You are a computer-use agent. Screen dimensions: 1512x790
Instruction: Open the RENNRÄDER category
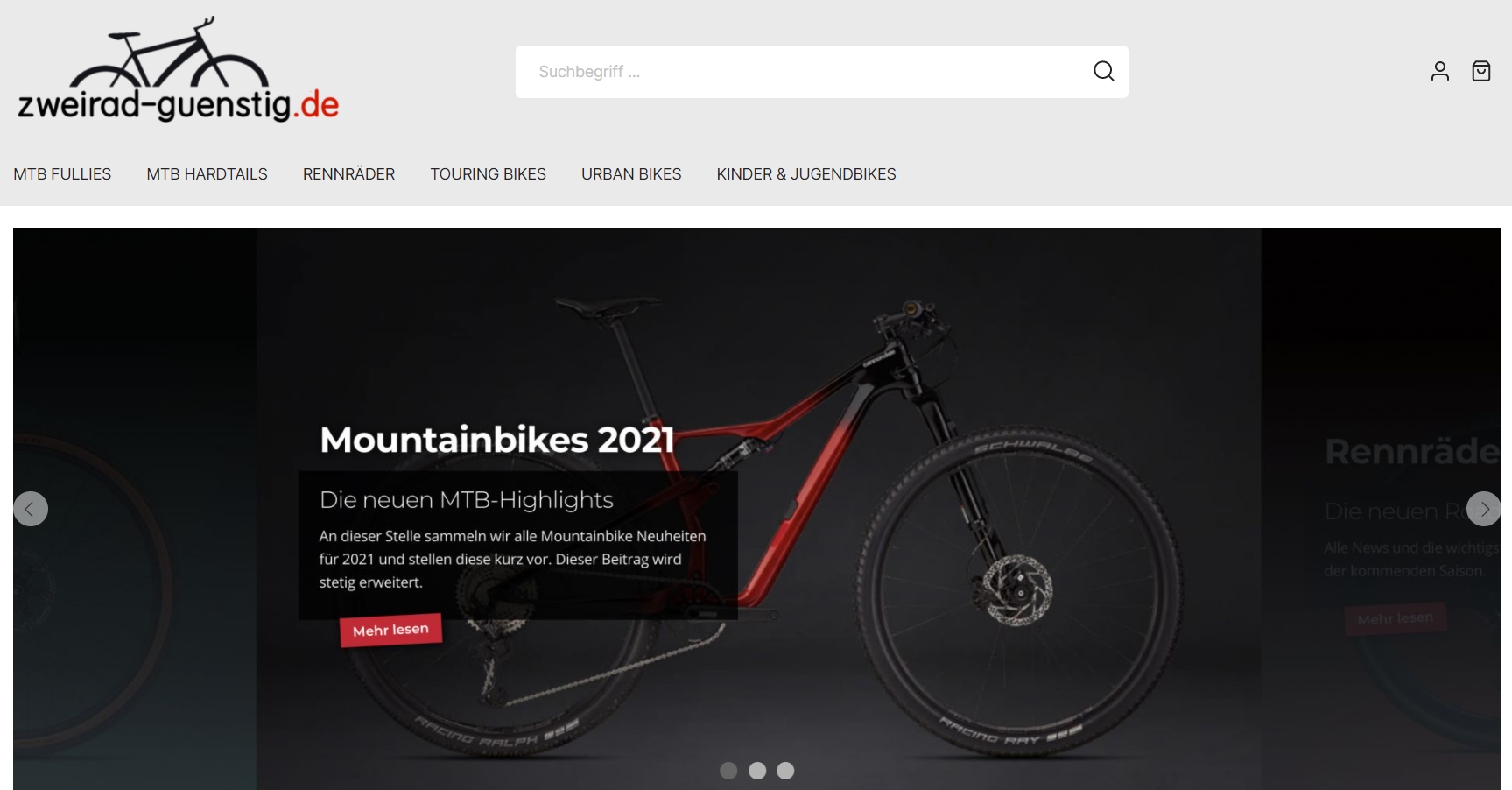[x=348, y=174]
